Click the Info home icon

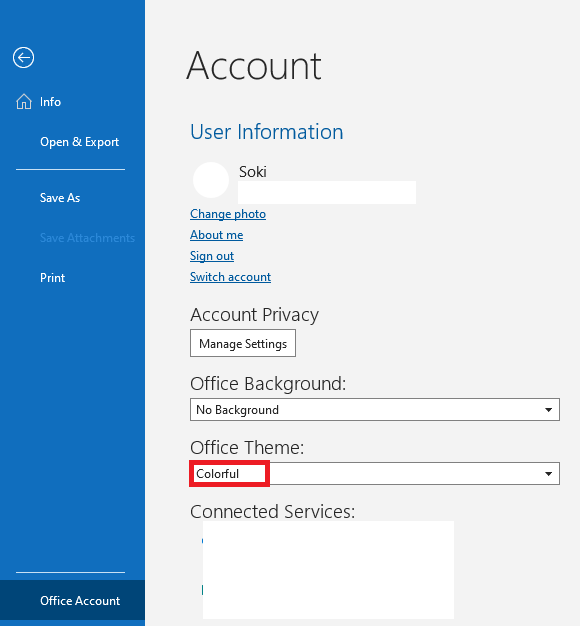24,101
